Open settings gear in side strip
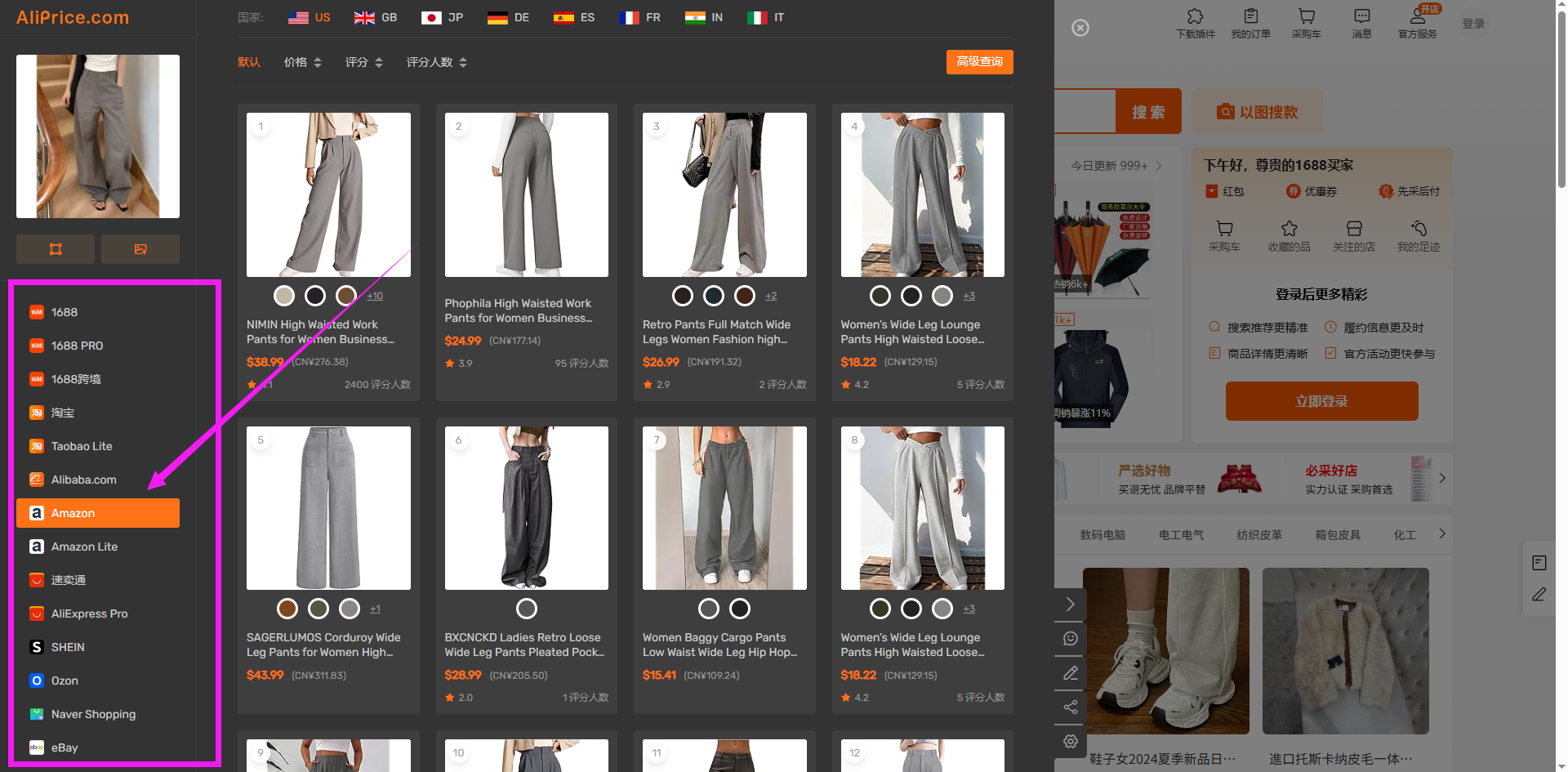 point(1070,742)
